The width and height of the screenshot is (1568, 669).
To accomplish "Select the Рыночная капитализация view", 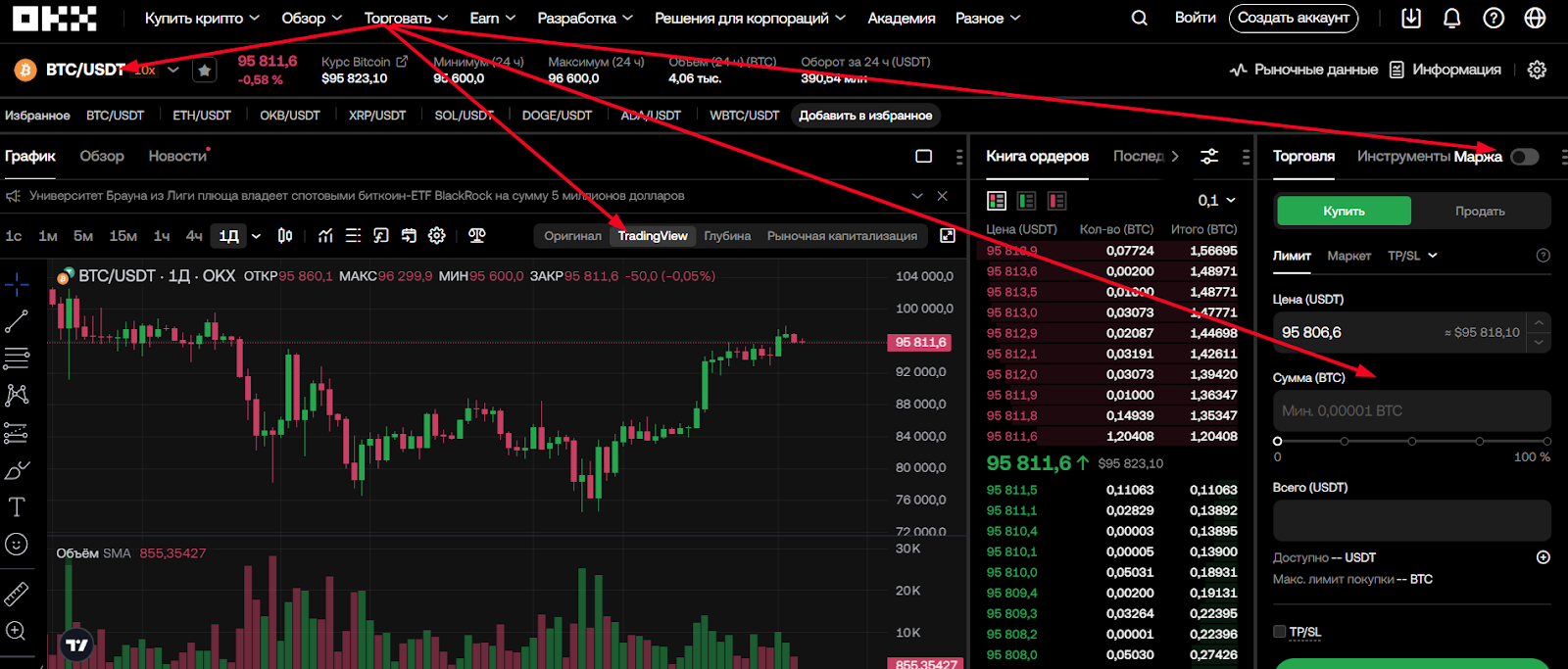I will click(842, 236).
